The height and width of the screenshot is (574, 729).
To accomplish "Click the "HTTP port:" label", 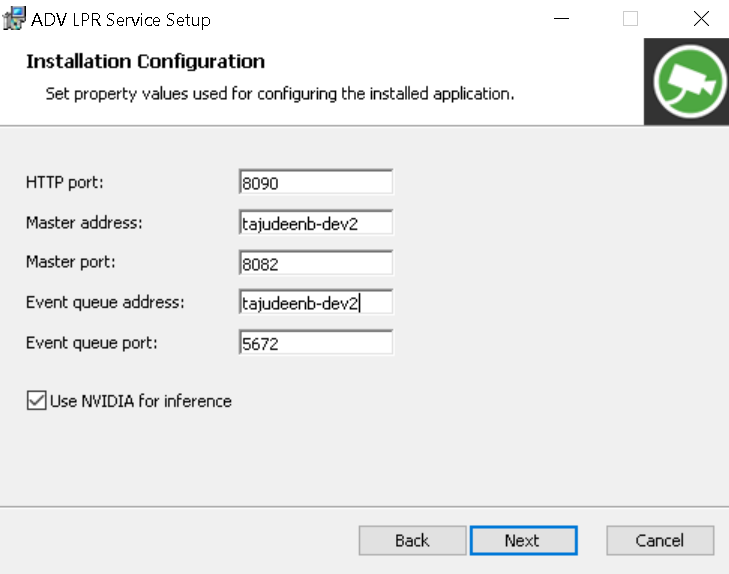I will click(x=65, y=182).
